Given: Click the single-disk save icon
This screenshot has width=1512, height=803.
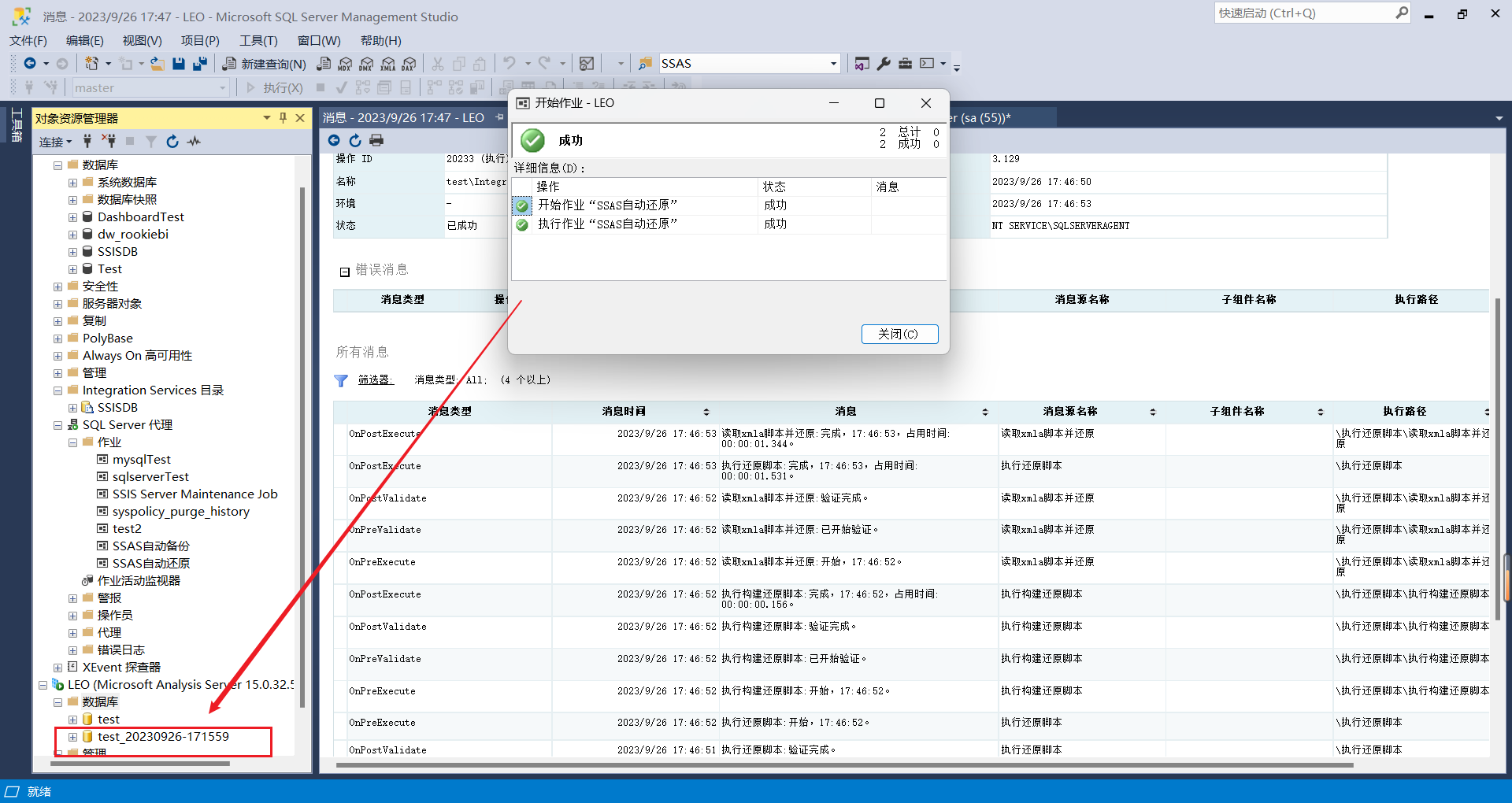Looking at the screenshot, I should click(179, 64).
